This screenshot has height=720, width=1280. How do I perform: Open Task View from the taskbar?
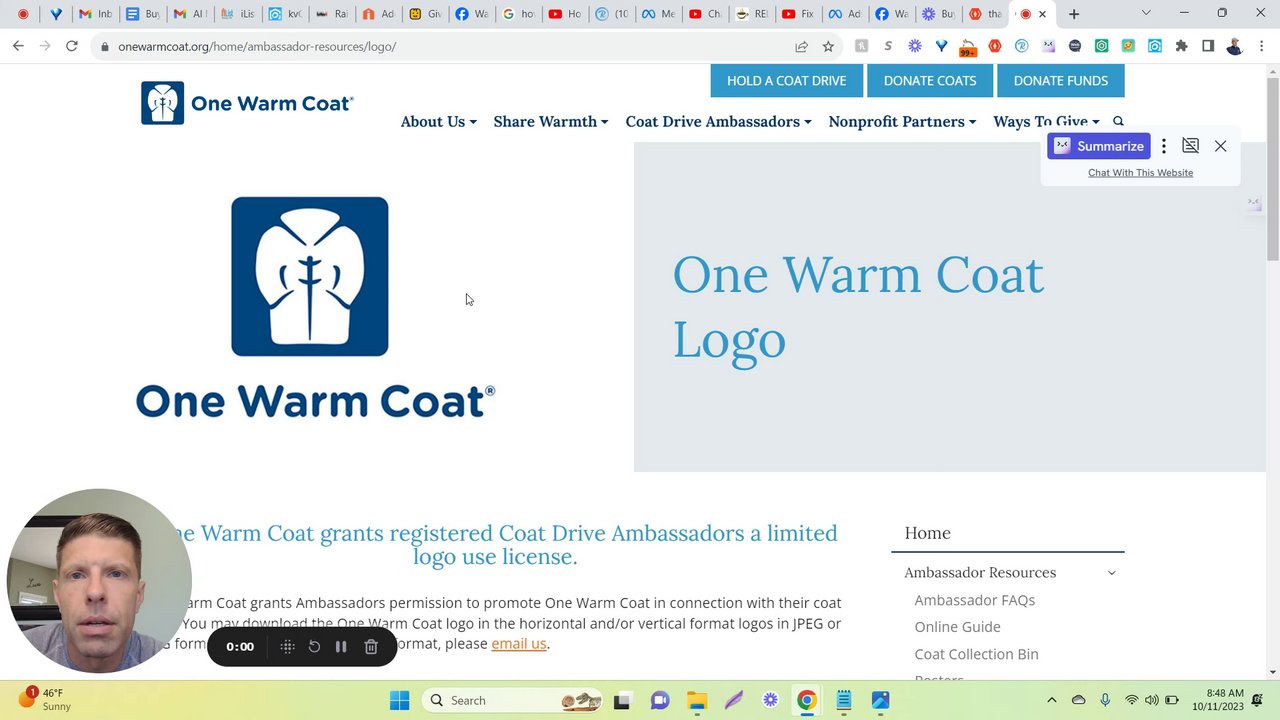[622, 700]
